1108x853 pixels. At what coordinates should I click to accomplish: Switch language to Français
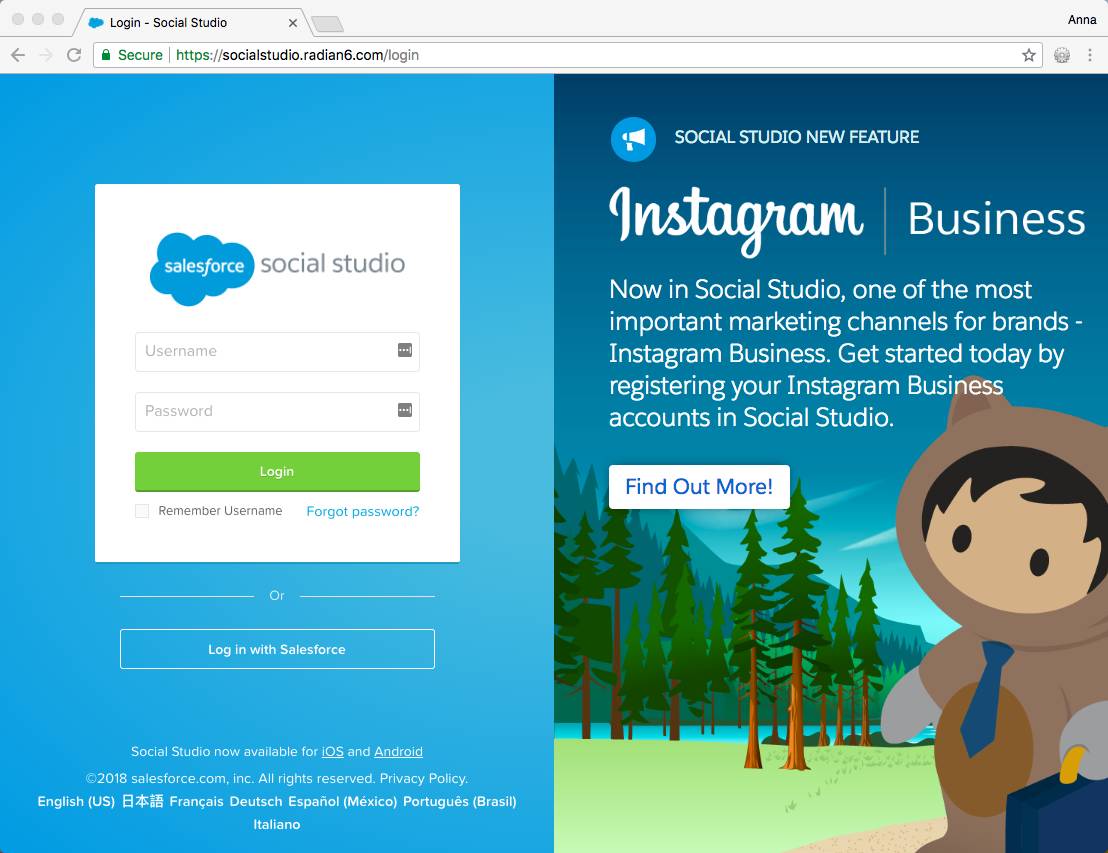click(196, 801)
